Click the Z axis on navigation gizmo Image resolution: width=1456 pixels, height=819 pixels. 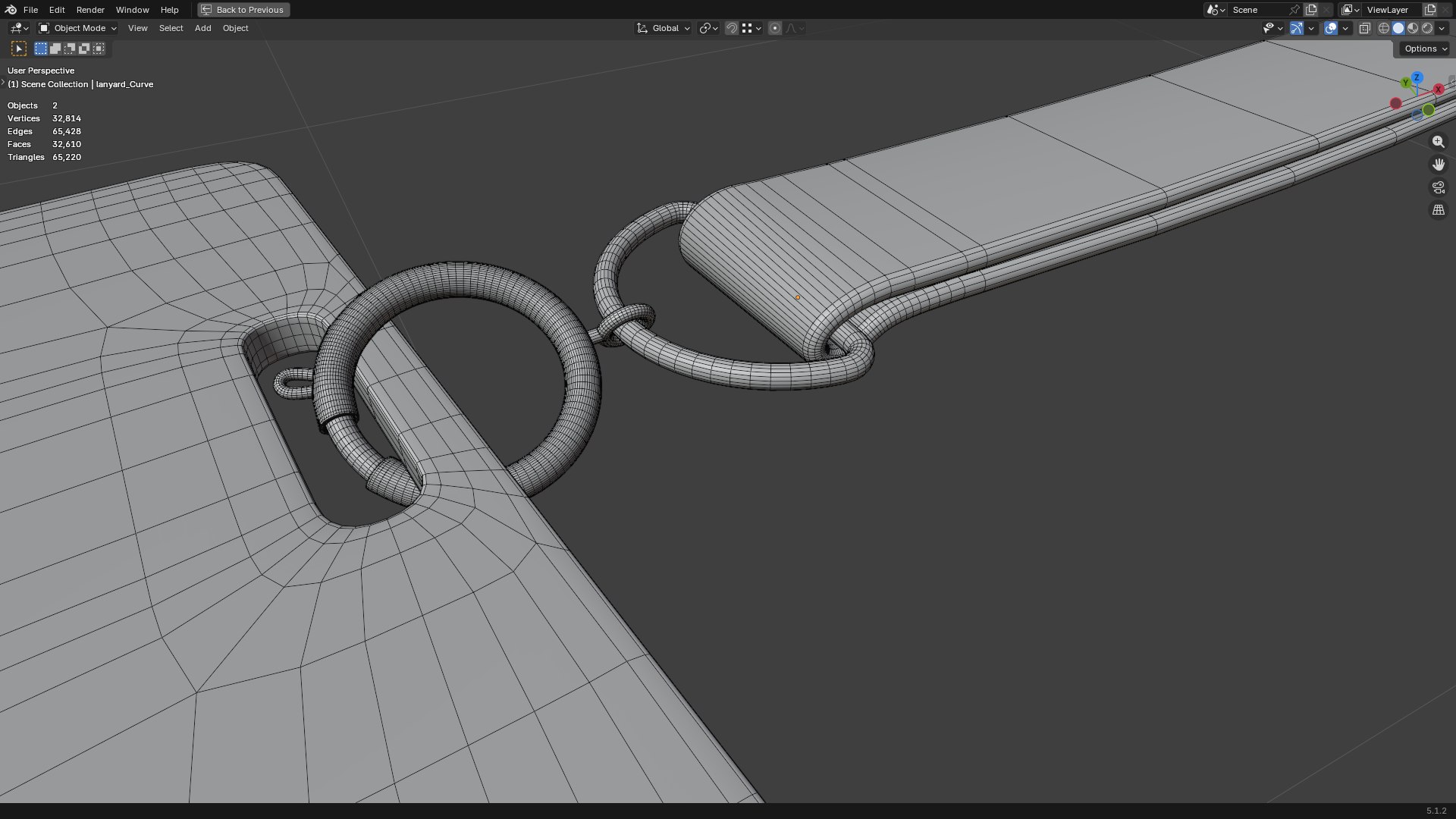(x=1417, y=77)
